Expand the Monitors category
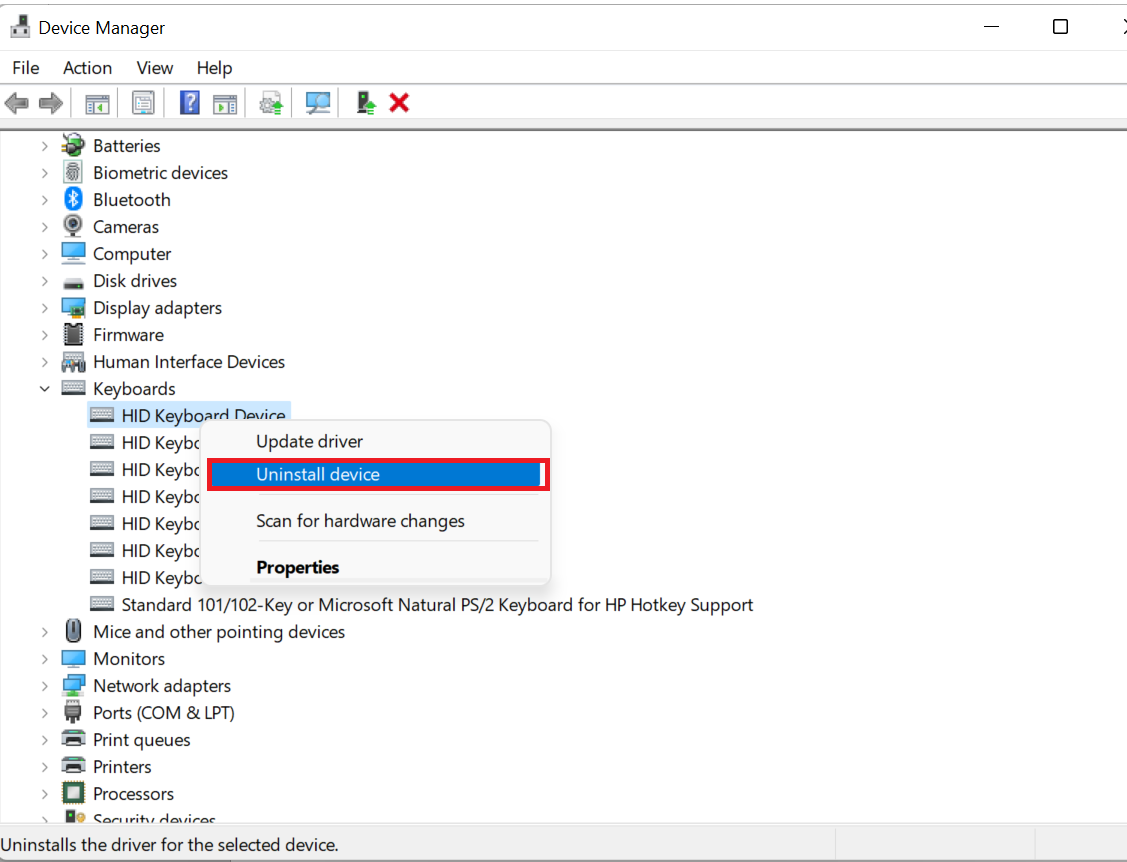Screen dimensions: 1127x862 click(45, 659)
